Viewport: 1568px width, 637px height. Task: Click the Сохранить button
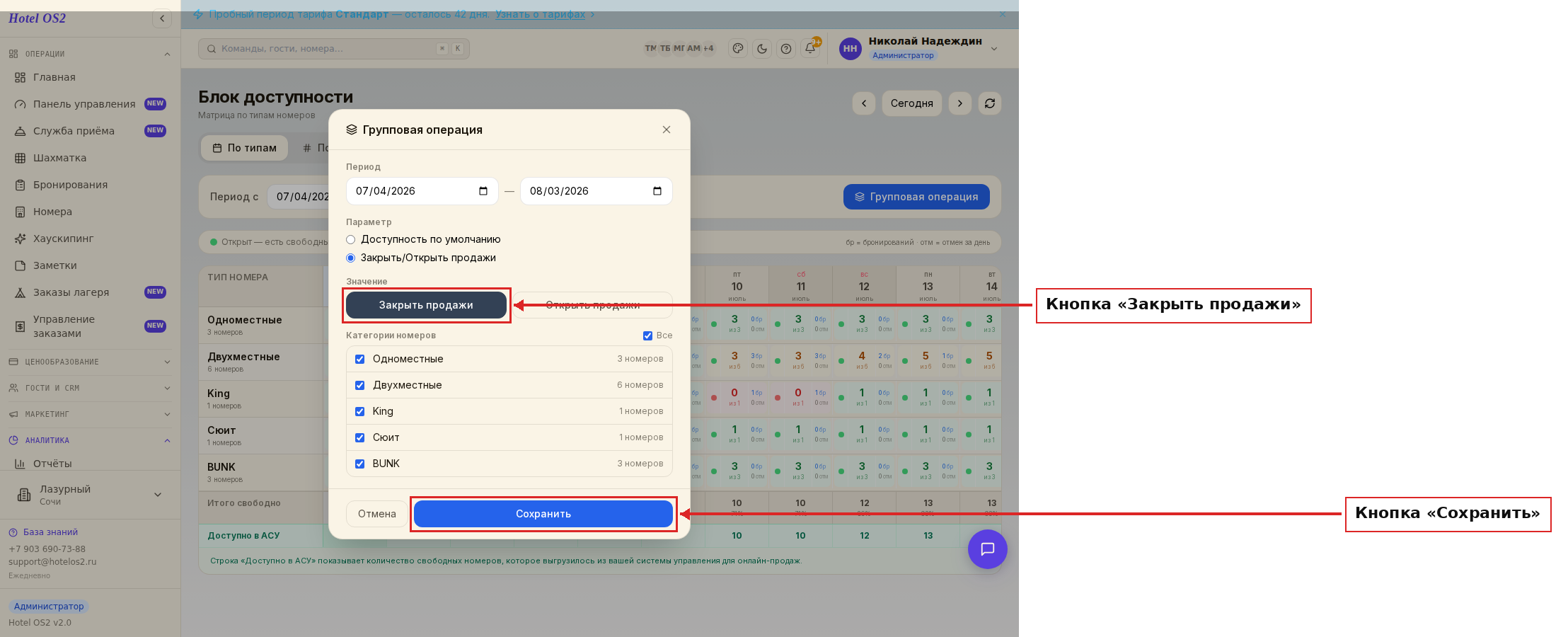pos(543,514)
